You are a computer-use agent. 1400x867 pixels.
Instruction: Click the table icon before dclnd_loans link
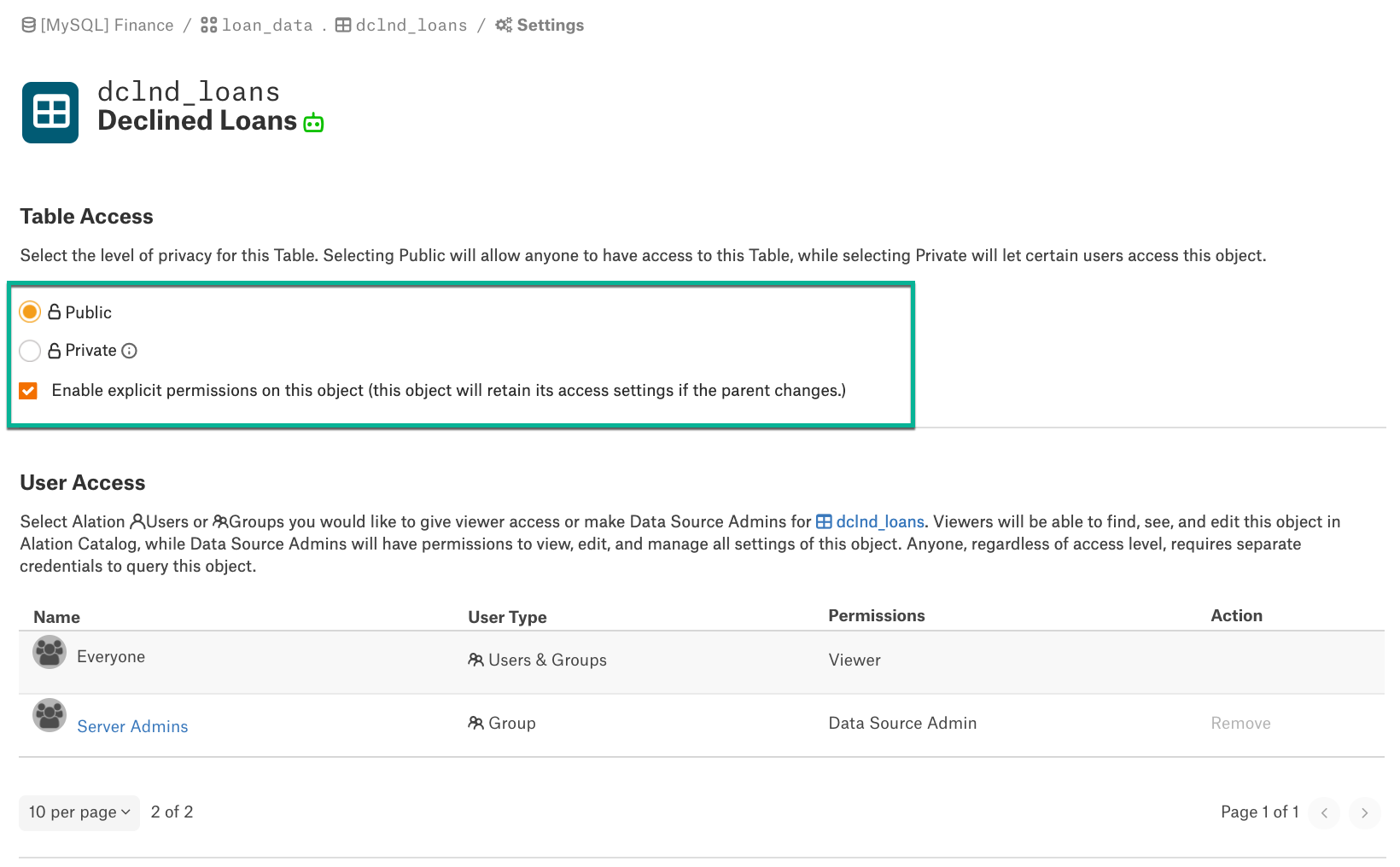point(824,521)
